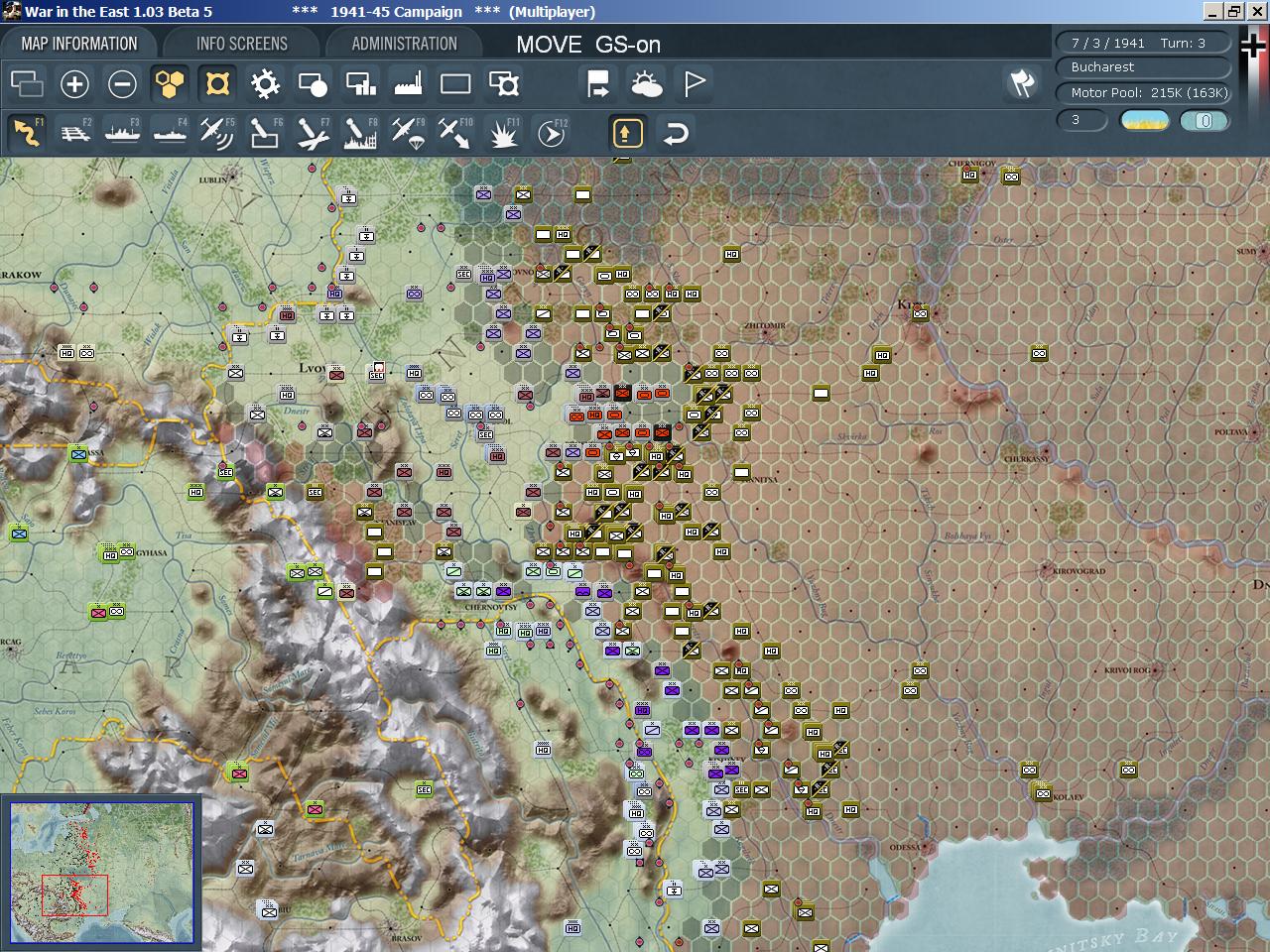Show factory locations on map
The width and height of the screenshot is (1270, 952).
(x=408, y=84)
